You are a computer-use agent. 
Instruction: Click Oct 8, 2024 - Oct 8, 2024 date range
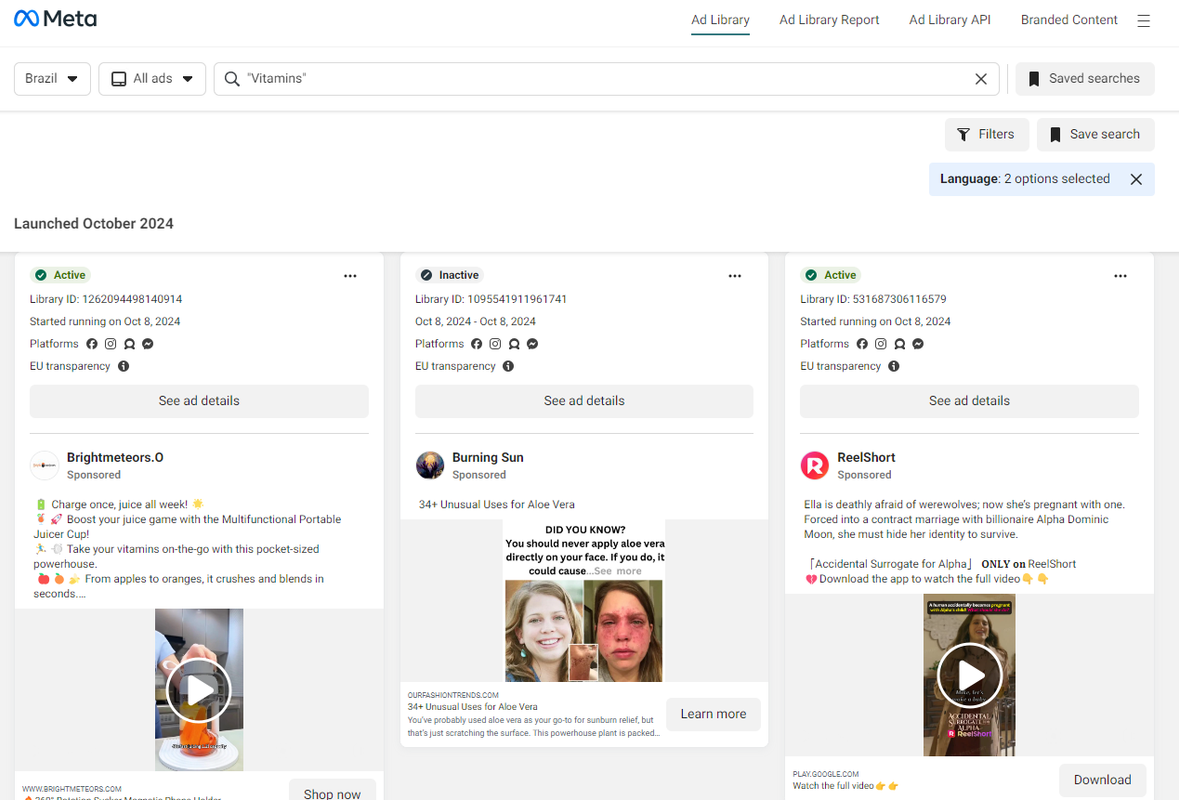[475, 322]
